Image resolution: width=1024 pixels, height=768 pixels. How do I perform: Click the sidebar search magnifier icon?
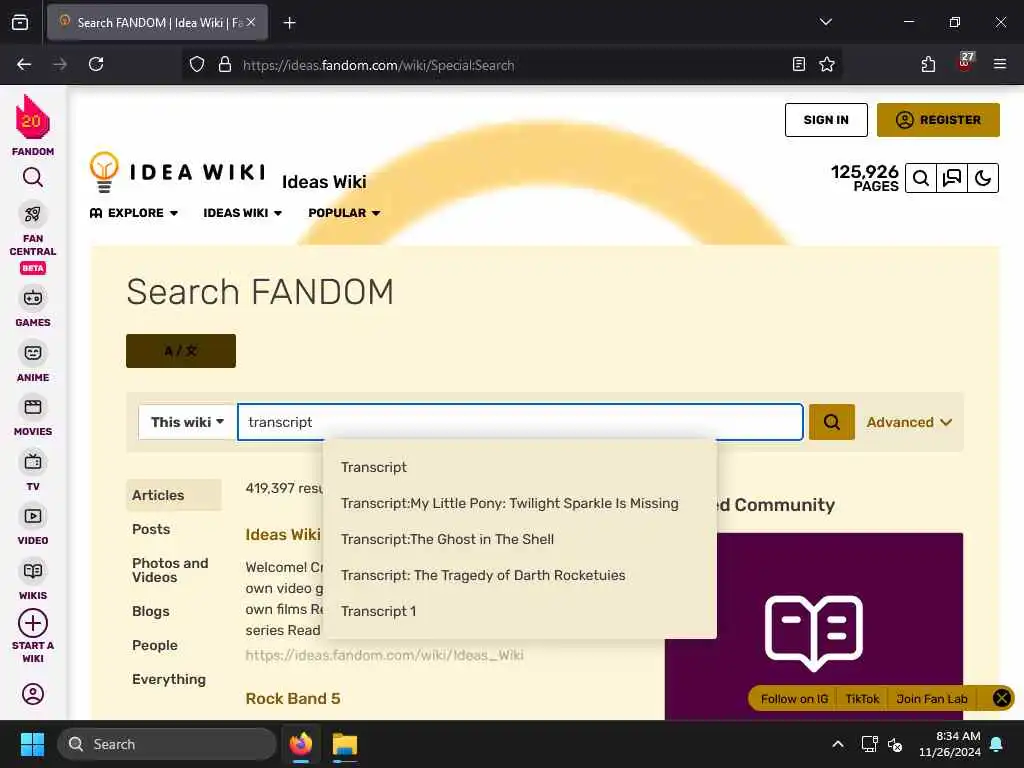tap(33, 177)
